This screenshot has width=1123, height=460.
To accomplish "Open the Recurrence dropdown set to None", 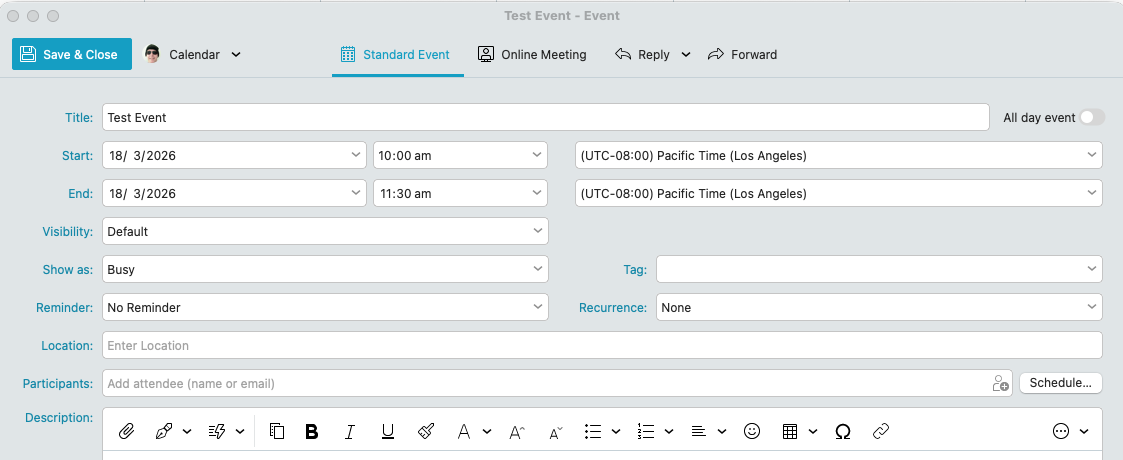I will 878,308.
